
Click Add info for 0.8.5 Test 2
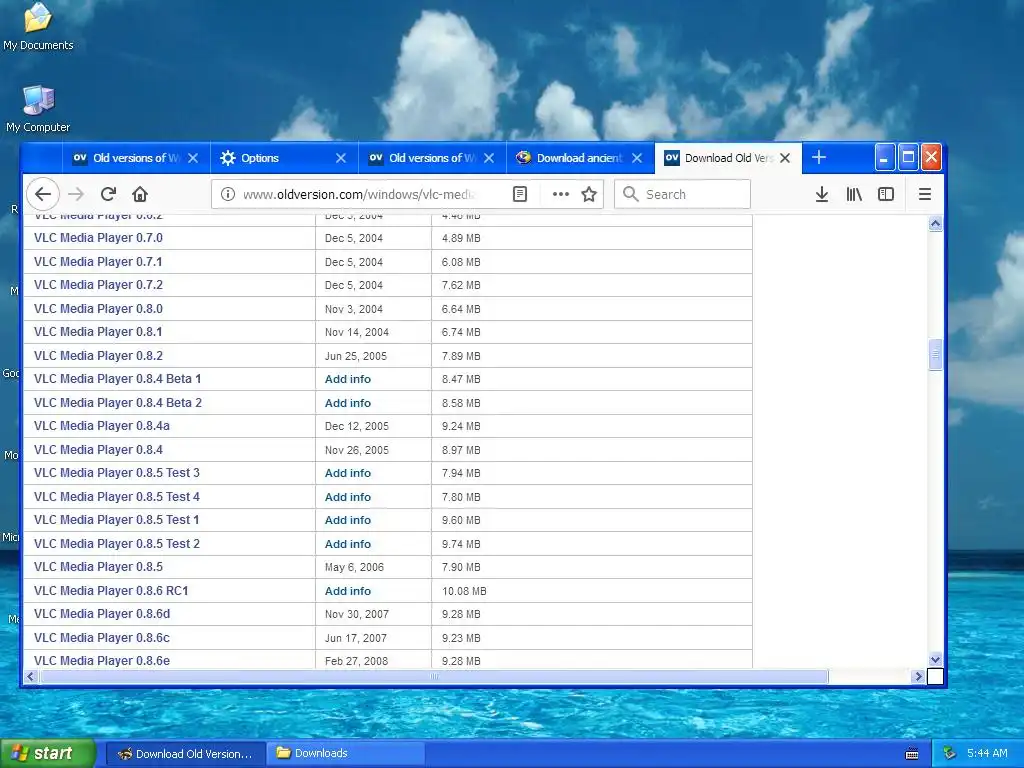[x=347, y=544]
